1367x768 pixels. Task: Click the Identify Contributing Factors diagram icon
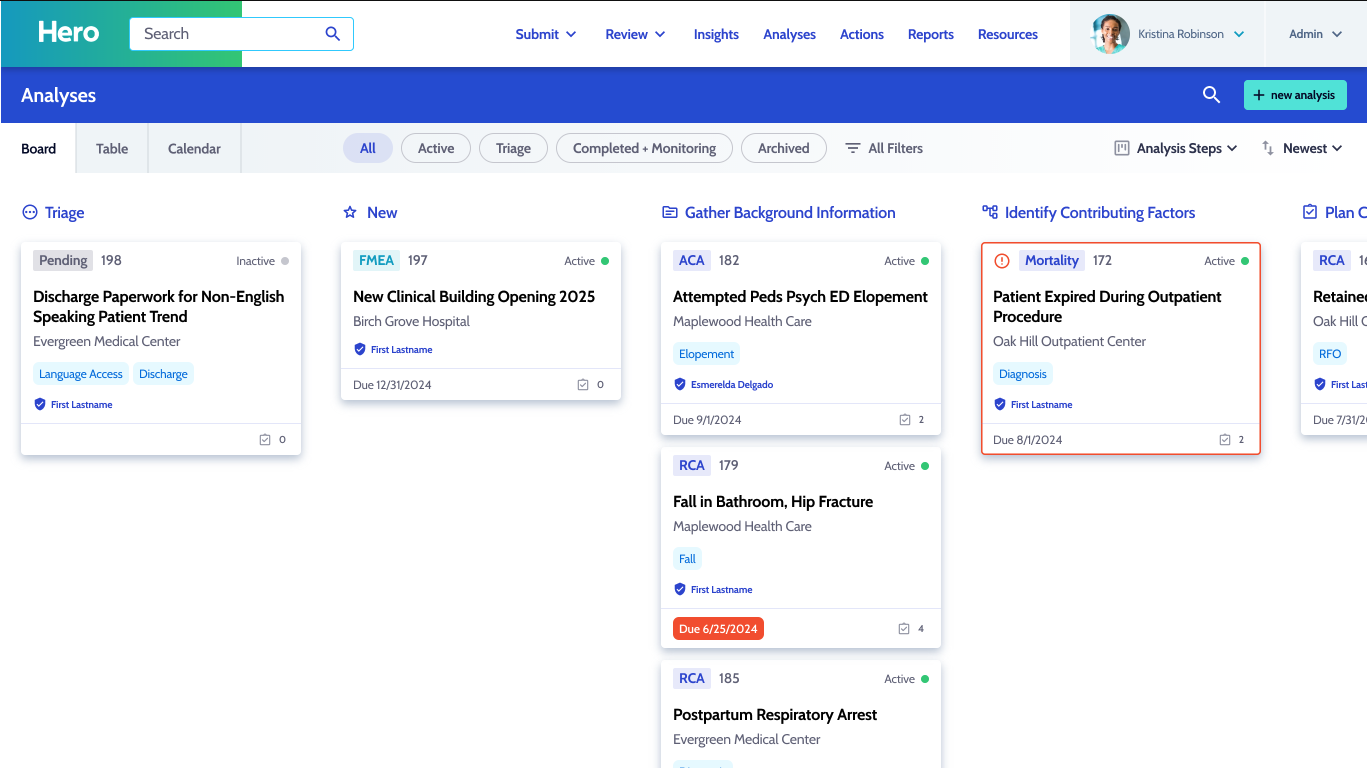pos(990,212)
